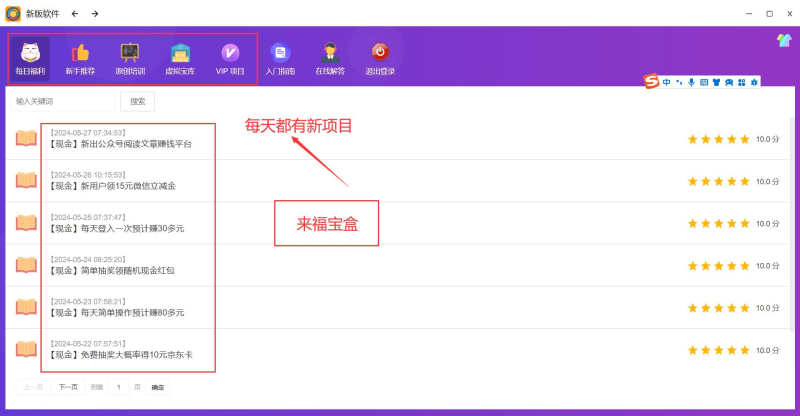Click the 确定 pagination confirm button

158,387
